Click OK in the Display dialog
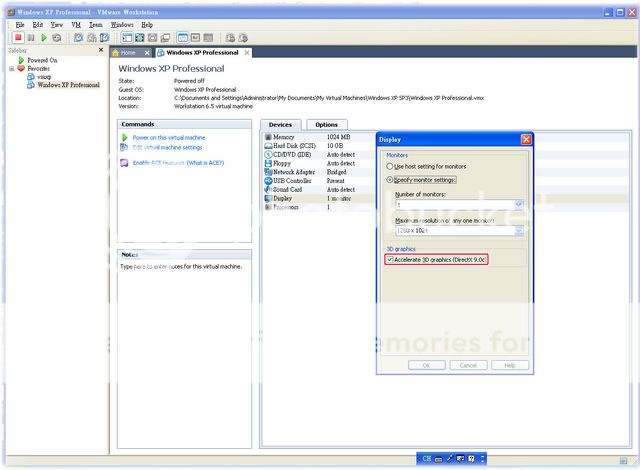Viewport: 640px width, 470px height. 427,365
